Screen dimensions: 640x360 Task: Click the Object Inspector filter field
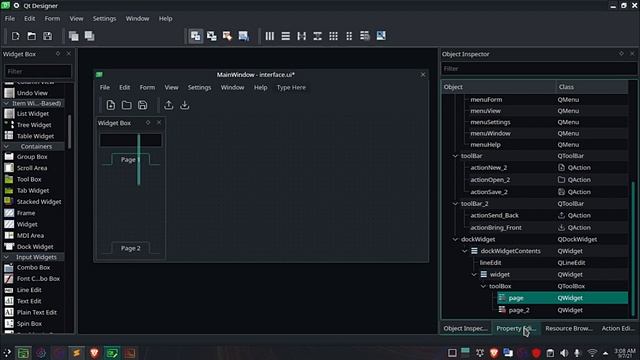tap(539, 69)
